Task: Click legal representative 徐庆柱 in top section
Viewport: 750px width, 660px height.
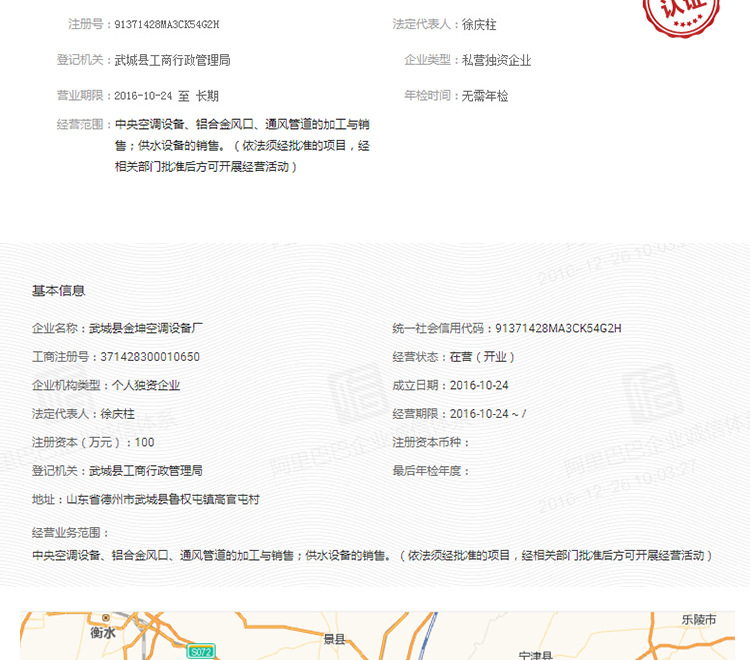Action: click(479, 24)
